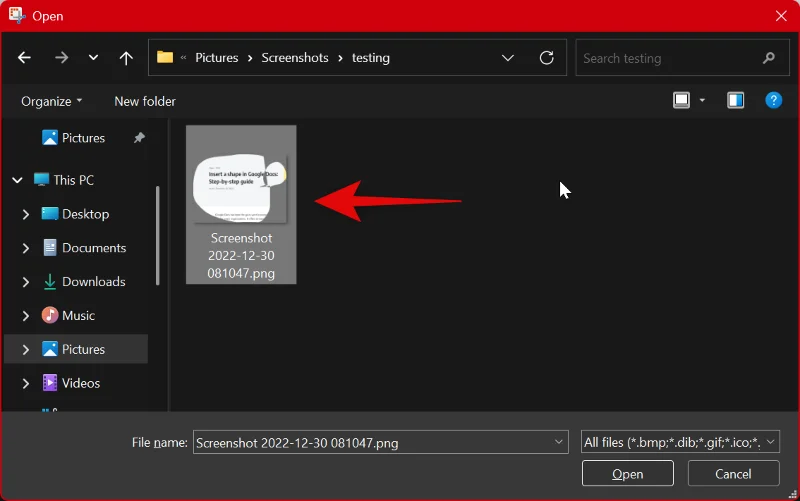Click the Open button
This screenshot has width=800, height=501.
click(628, 474)
